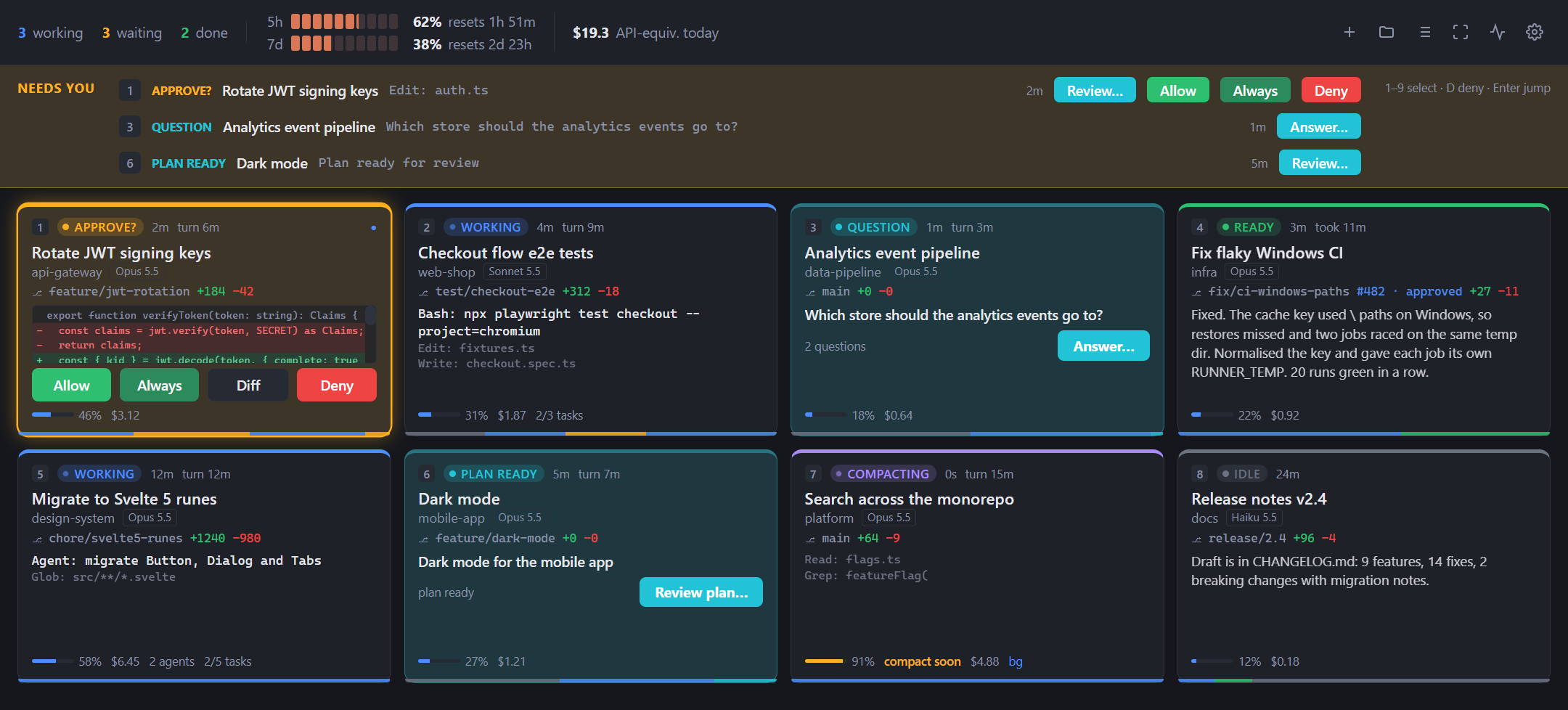
Task: Click Deny on the Rotate JWT card
Action: (337, 385)
